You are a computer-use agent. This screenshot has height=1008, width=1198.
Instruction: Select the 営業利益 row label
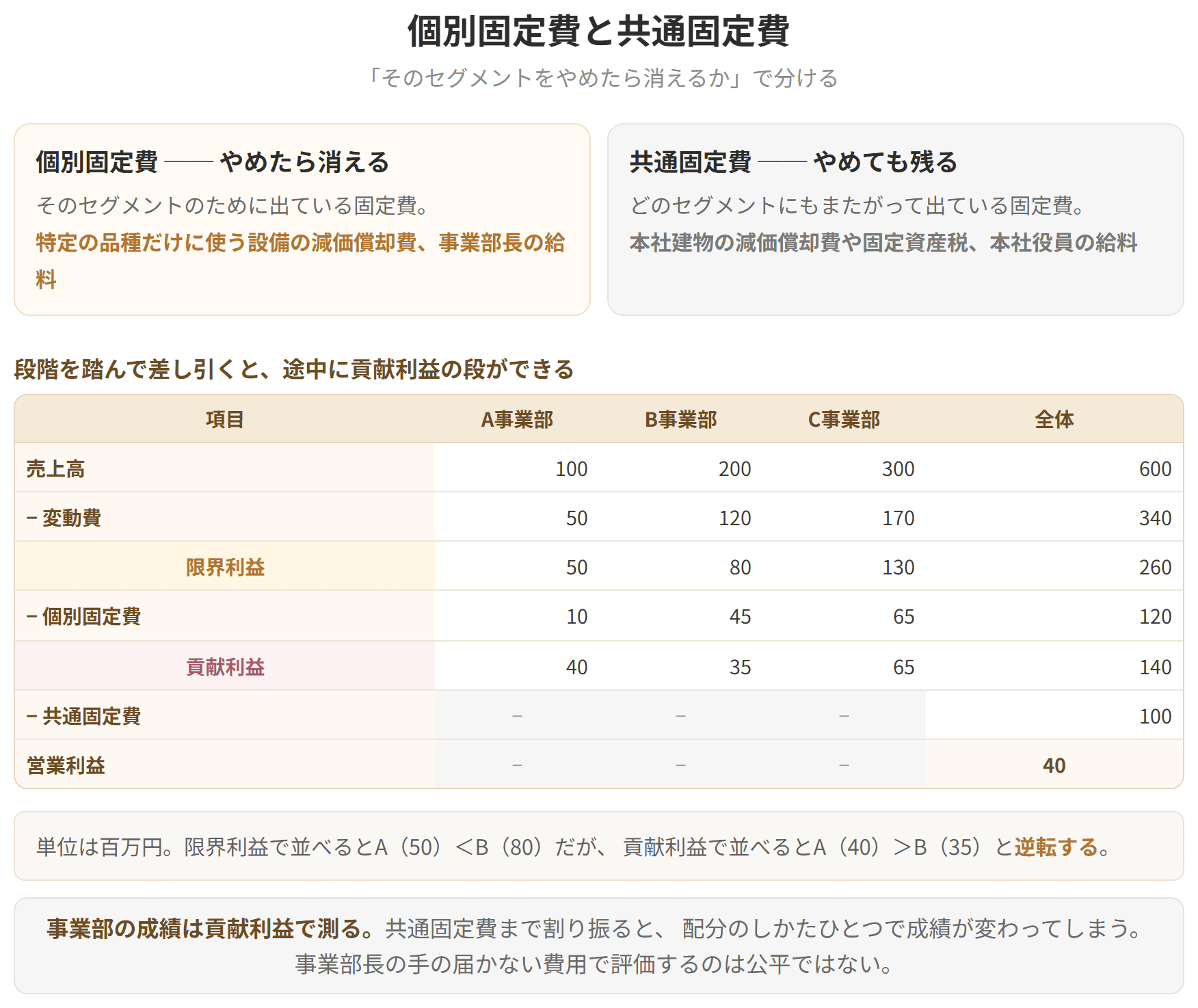pos(66,765)
